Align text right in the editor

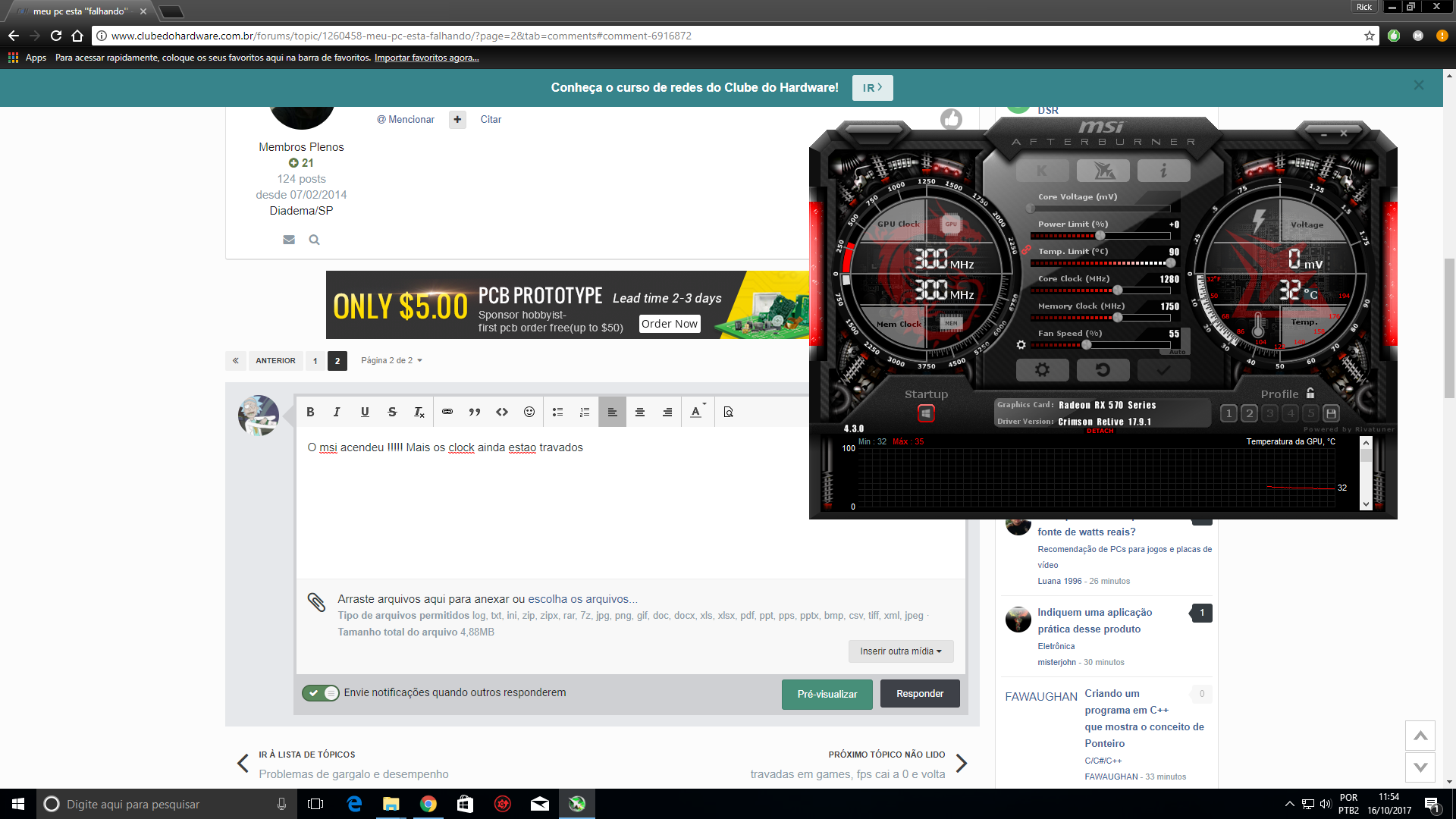pos(667,412)
